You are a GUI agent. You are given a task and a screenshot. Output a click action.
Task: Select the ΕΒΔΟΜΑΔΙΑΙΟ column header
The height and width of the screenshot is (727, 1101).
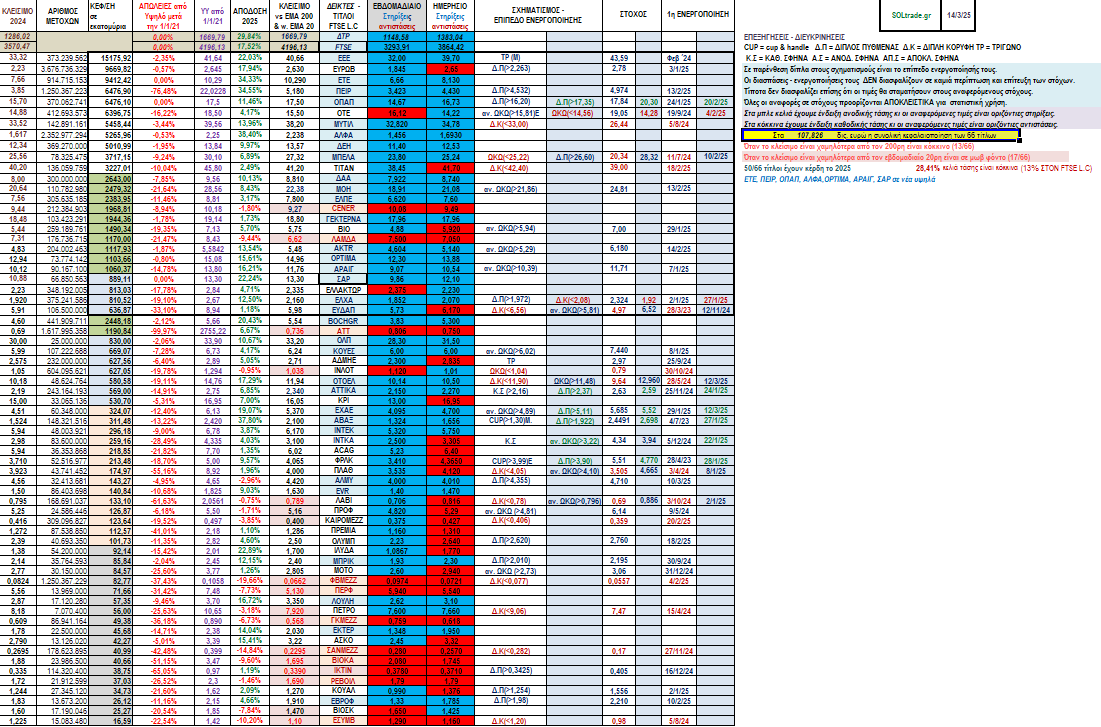click(x=397, y=16)
